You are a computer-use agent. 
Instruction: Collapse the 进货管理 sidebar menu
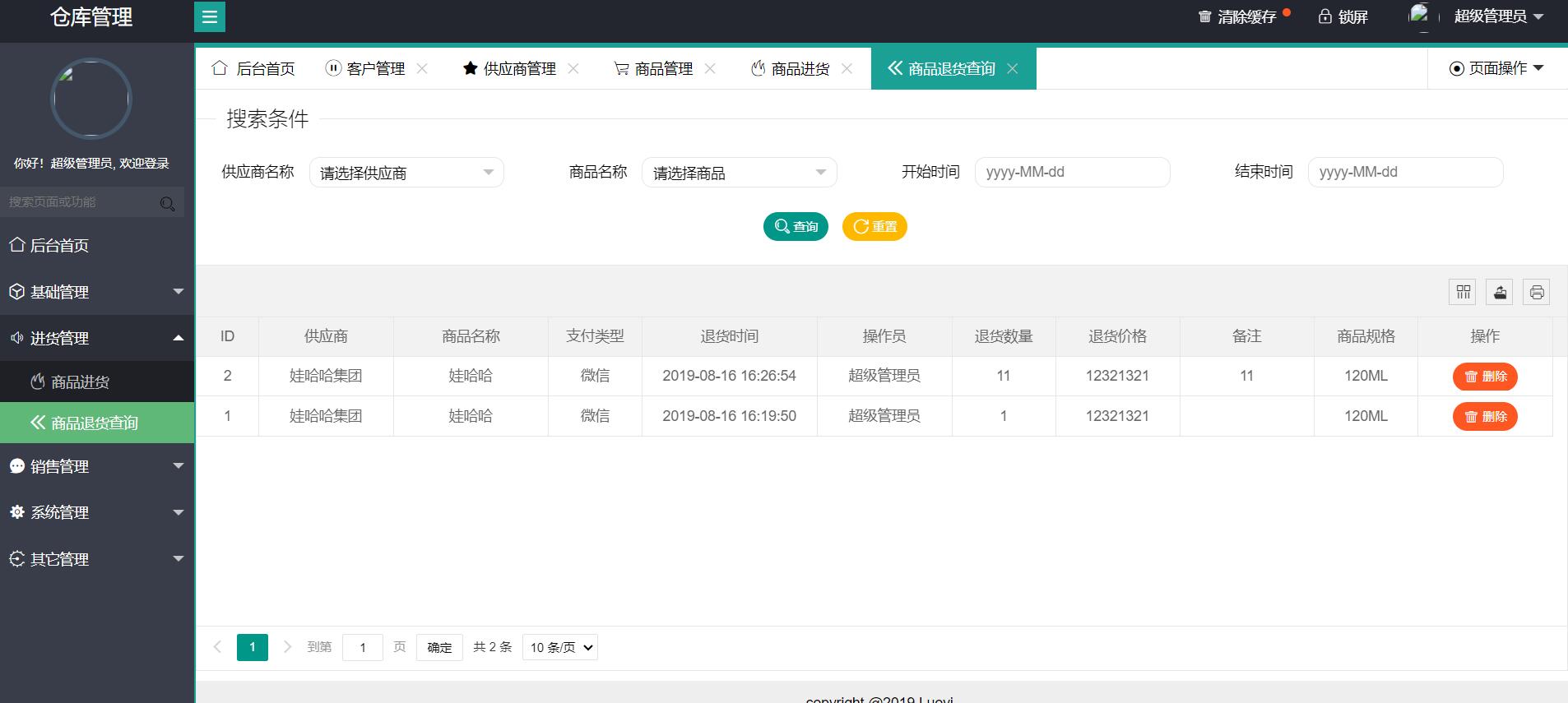(x=97, y=338)
